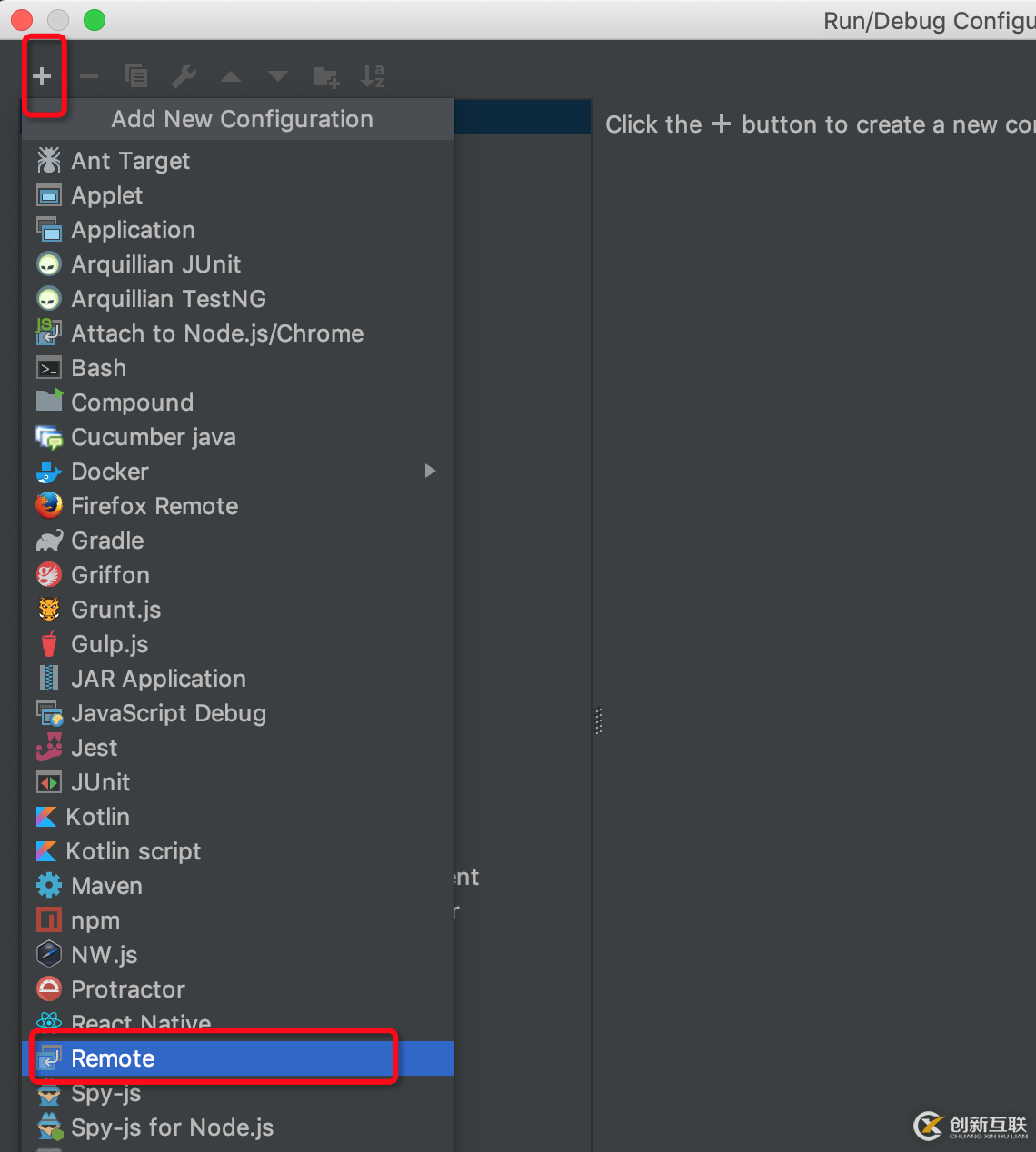
Task: Click the Compound folder icon
Action: (49, 401)
